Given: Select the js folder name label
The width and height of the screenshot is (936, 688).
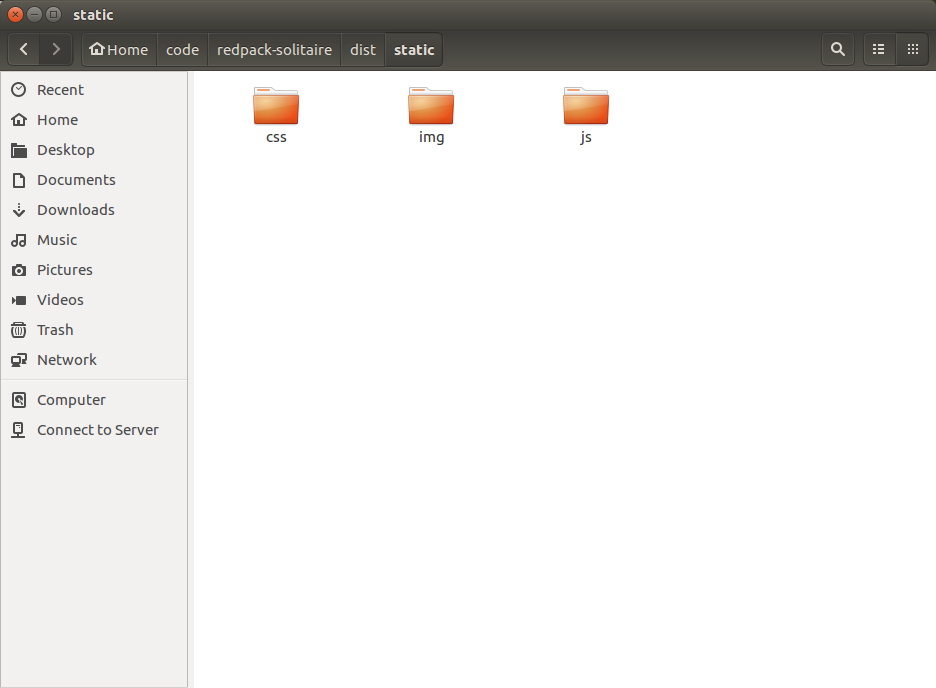Looking at the screenshot, I should coord(586,138).
